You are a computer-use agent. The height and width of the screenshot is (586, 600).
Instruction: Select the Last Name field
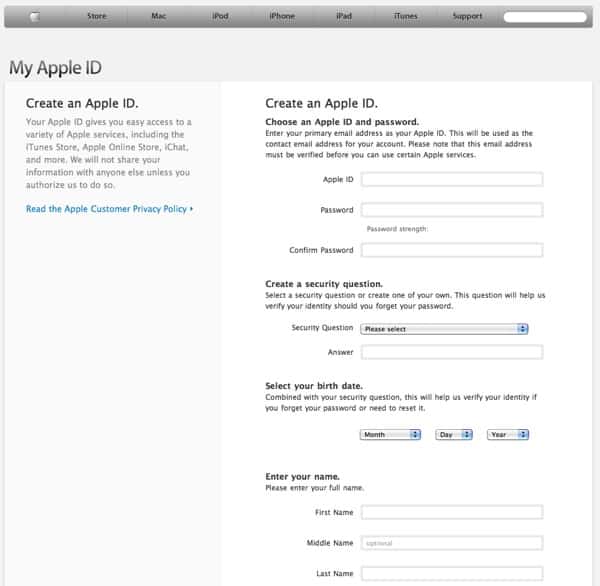coord(452,573)
